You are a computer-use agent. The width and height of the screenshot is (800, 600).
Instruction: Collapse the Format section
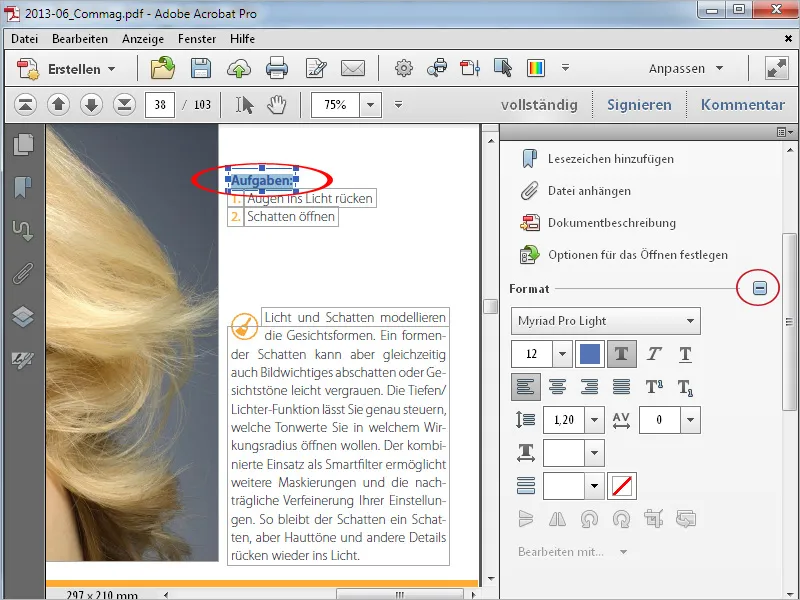click(760, 288)
